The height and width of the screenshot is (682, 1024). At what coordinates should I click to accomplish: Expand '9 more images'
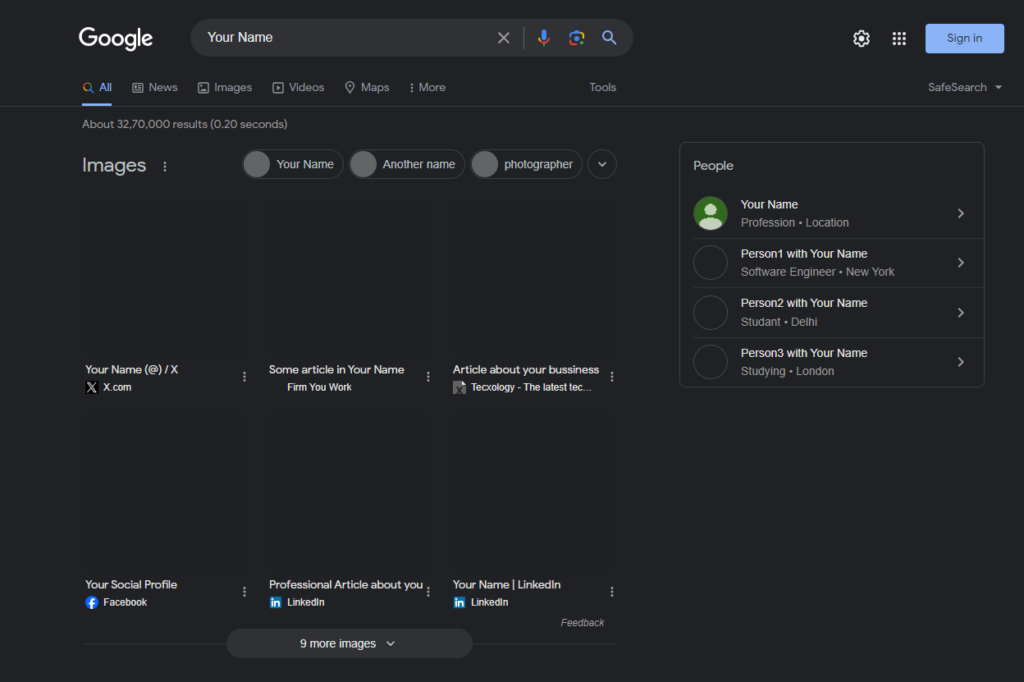(x=349, y=643)
